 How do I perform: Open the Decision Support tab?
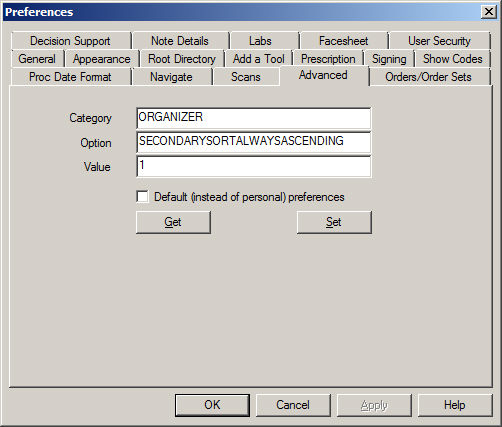(70, 41)
